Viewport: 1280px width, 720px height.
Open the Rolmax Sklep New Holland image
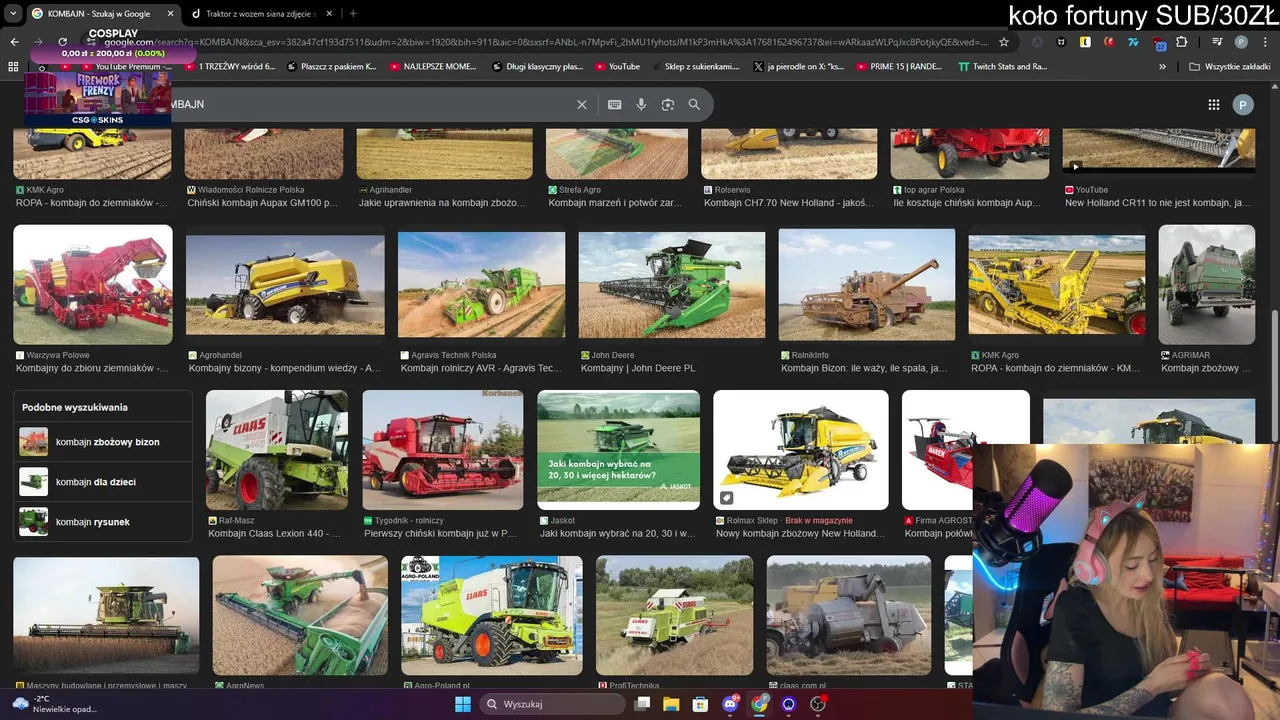pos(800,450)
